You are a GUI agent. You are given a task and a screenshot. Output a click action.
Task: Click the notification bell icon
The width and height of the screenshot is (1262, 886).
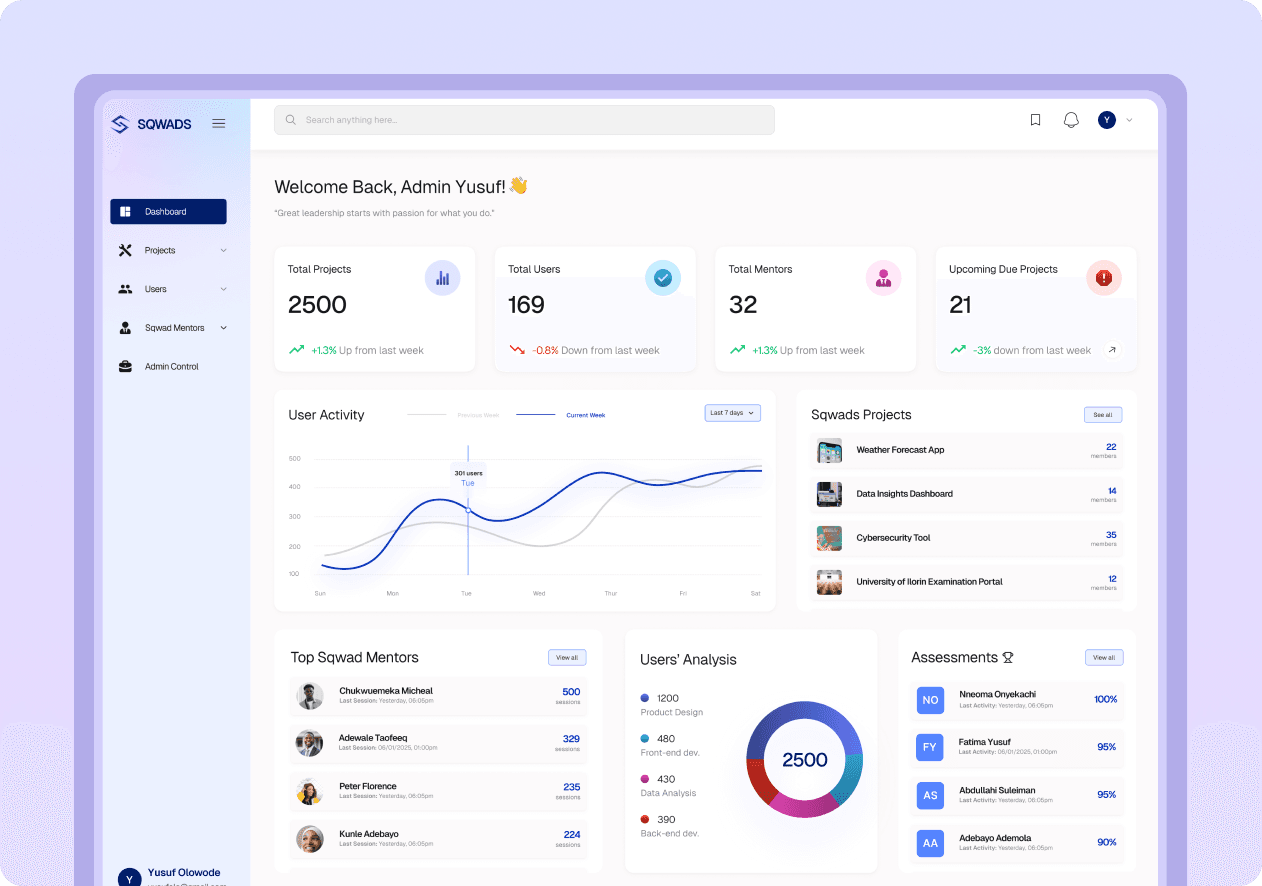(x=1071, y=119)
